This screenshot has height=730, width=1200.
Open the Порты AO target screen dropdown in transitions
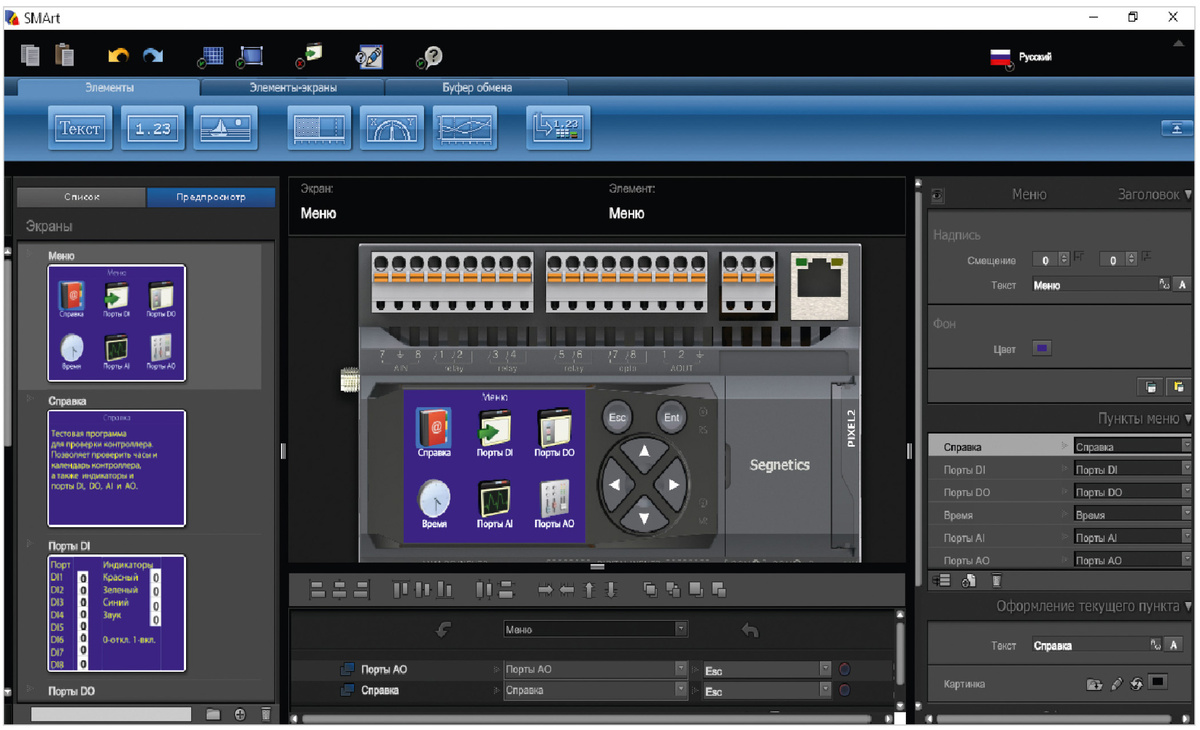[595, 669]
